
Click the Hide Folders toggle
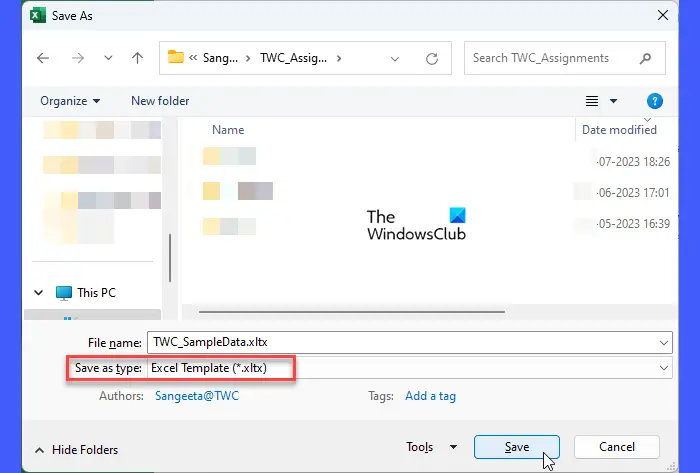pos(76,450)
